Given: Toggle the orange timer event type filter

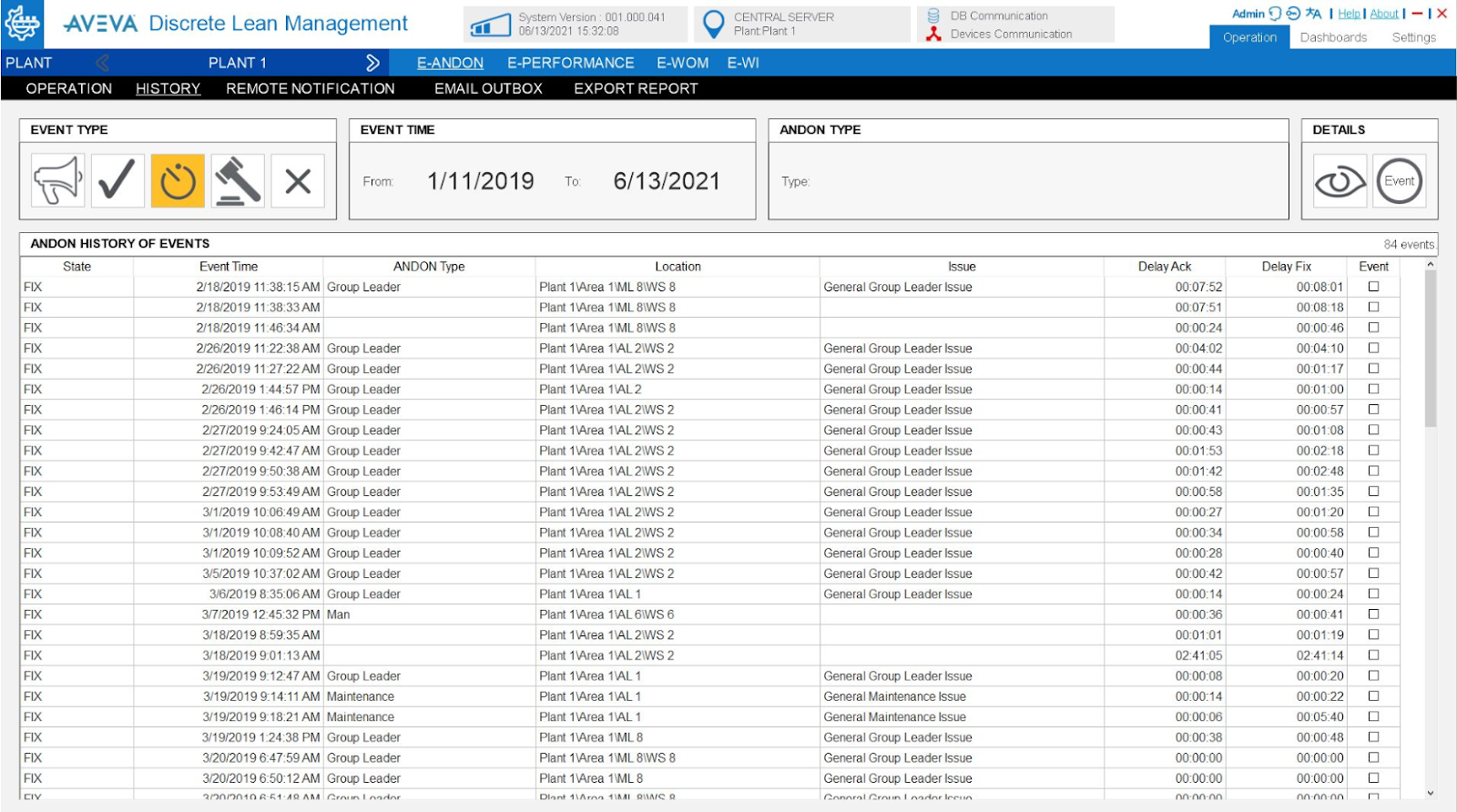Looking at the screenshot, I should (178, 181).
